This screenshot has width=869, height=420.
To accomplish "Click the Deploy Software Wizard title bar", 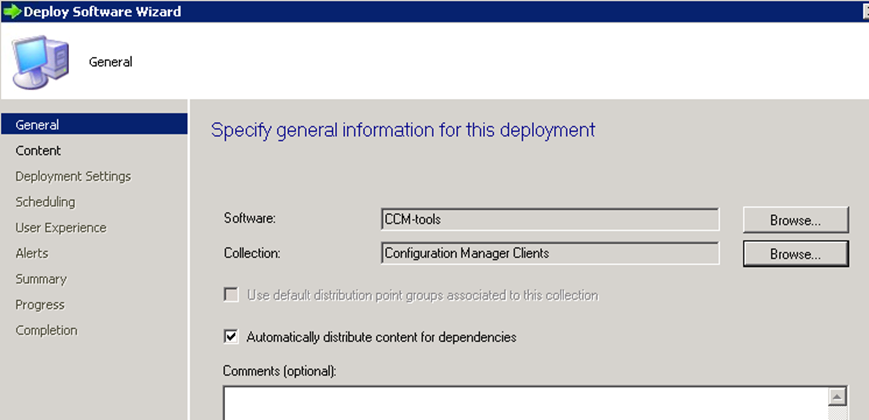I will click(434, 11).
